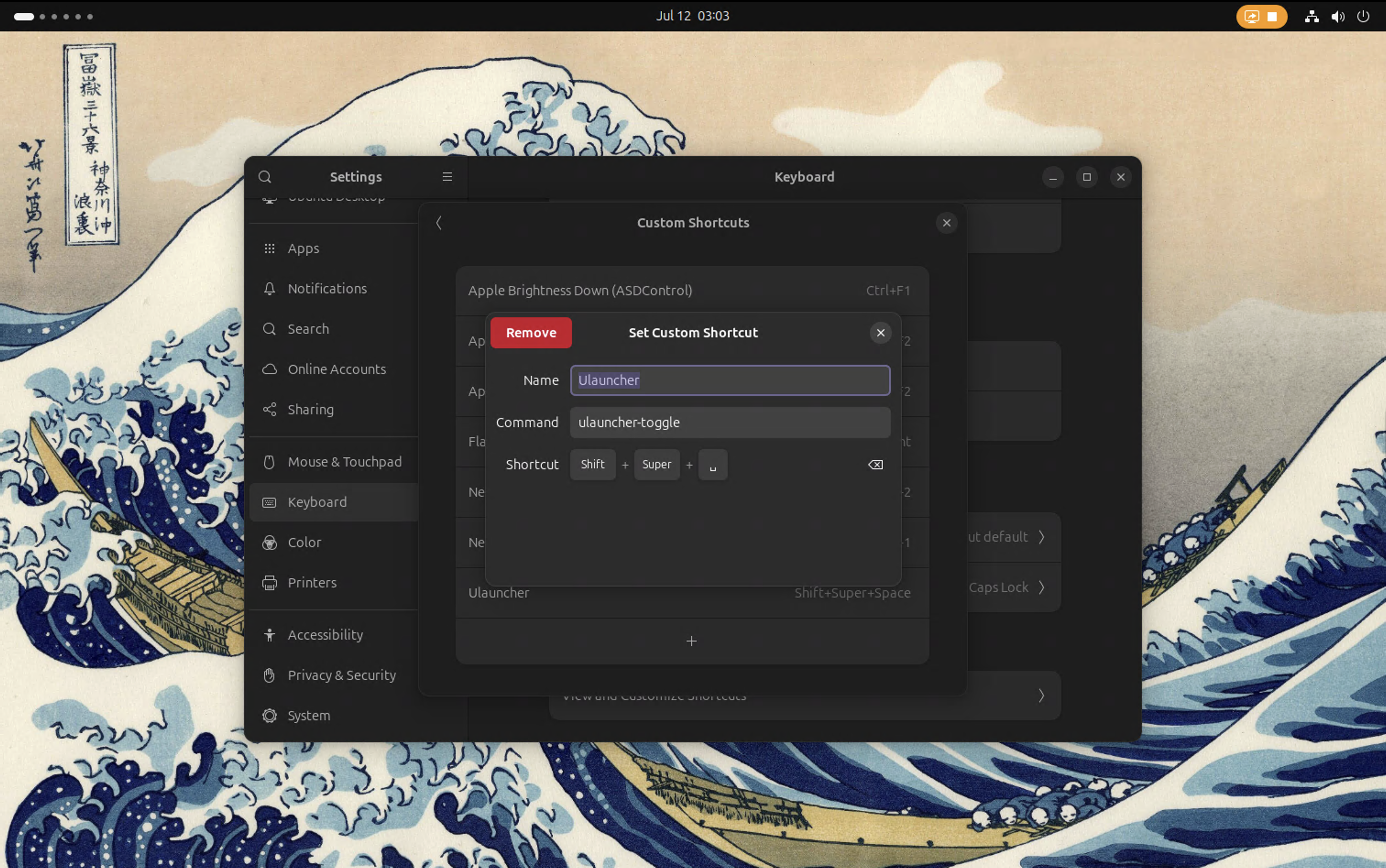Stop screen recording with the square icon
Viewport: 1386px width, 868px height.
point(1272,16)
